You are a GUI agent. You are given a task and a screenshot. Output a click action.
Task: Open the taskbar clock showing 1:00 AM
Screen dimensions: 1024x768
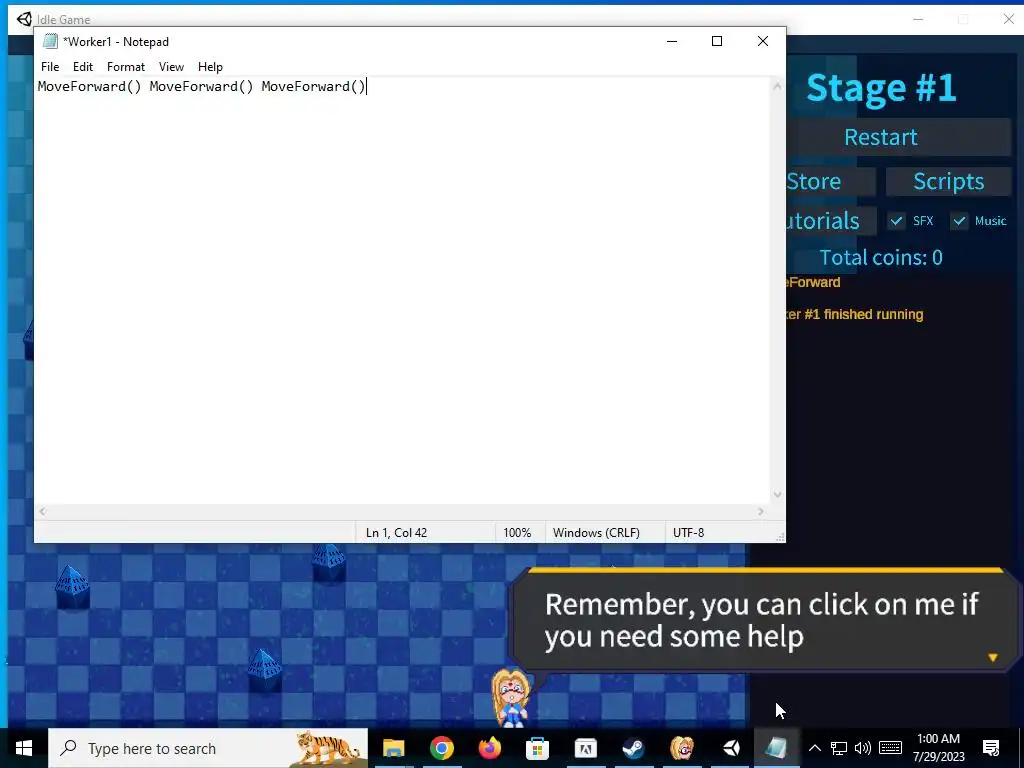pyautogui.click(x=938, y=748)
